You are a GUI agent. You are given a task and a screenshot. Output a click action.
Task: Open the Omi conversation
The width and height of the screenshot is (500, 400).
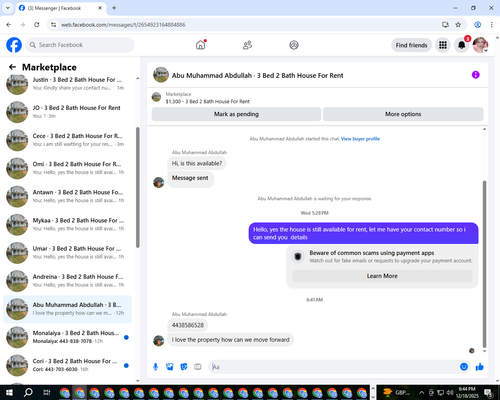coord(68,168)
